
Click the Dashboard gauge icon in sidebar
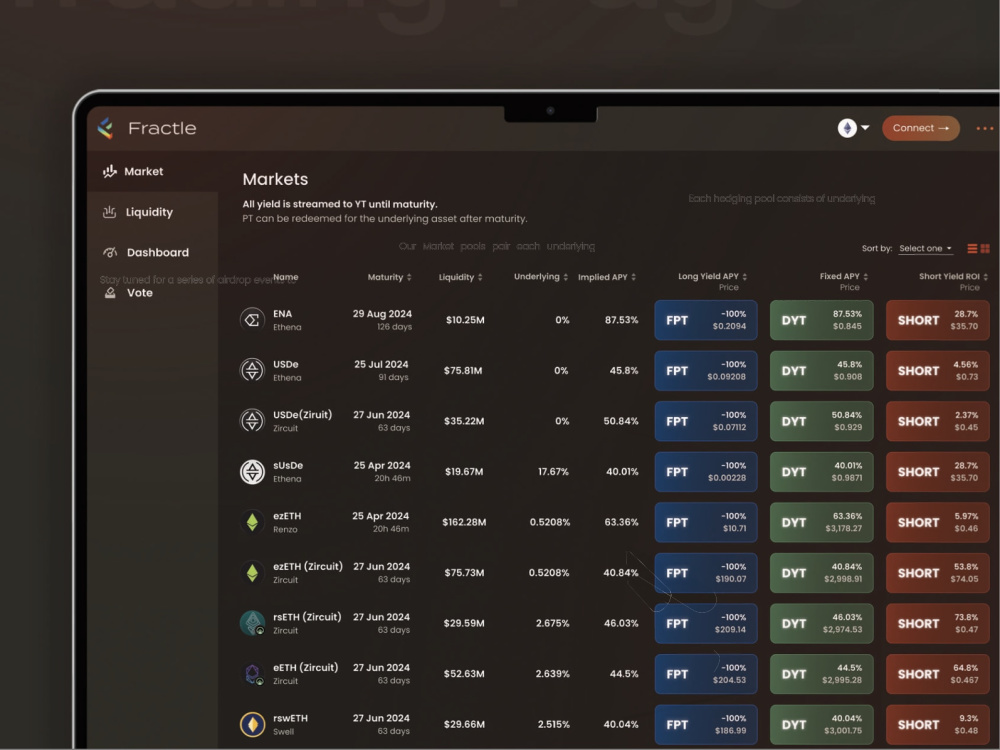[x=110, y=252]
